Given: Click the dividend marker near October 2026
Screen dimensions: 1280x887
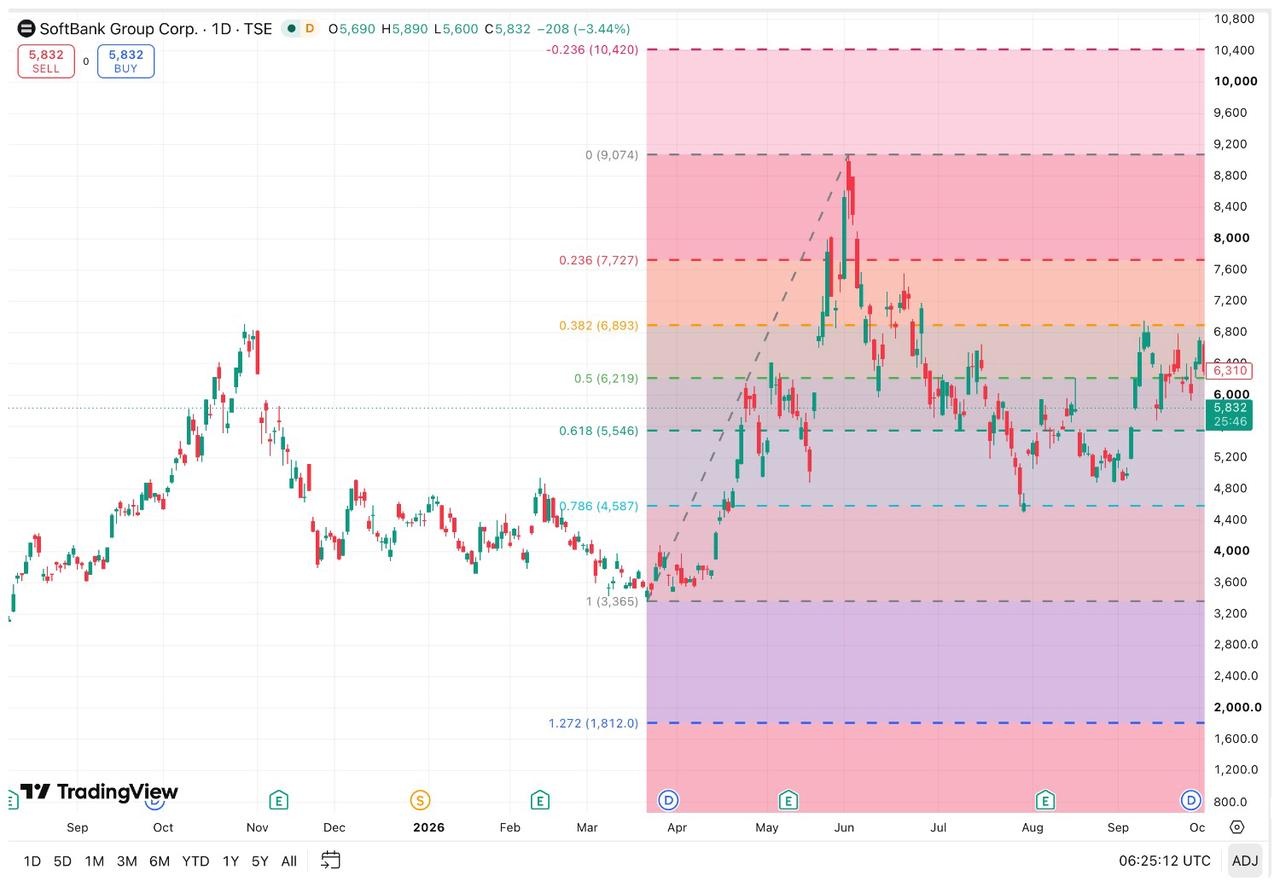Looking at the screenshot, I should (x=1191, y=799).
